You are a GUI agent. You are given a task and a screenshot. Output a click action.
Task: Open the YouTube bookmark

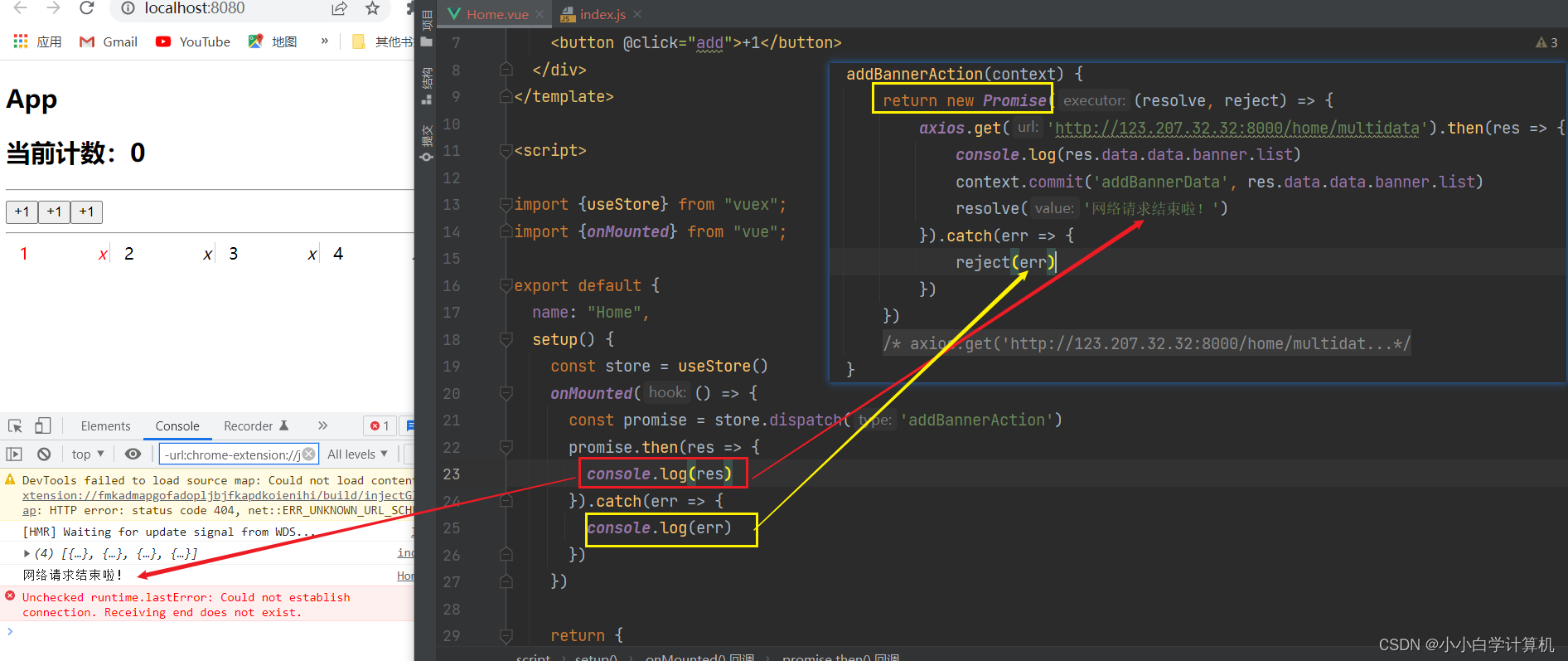point(192,41)
